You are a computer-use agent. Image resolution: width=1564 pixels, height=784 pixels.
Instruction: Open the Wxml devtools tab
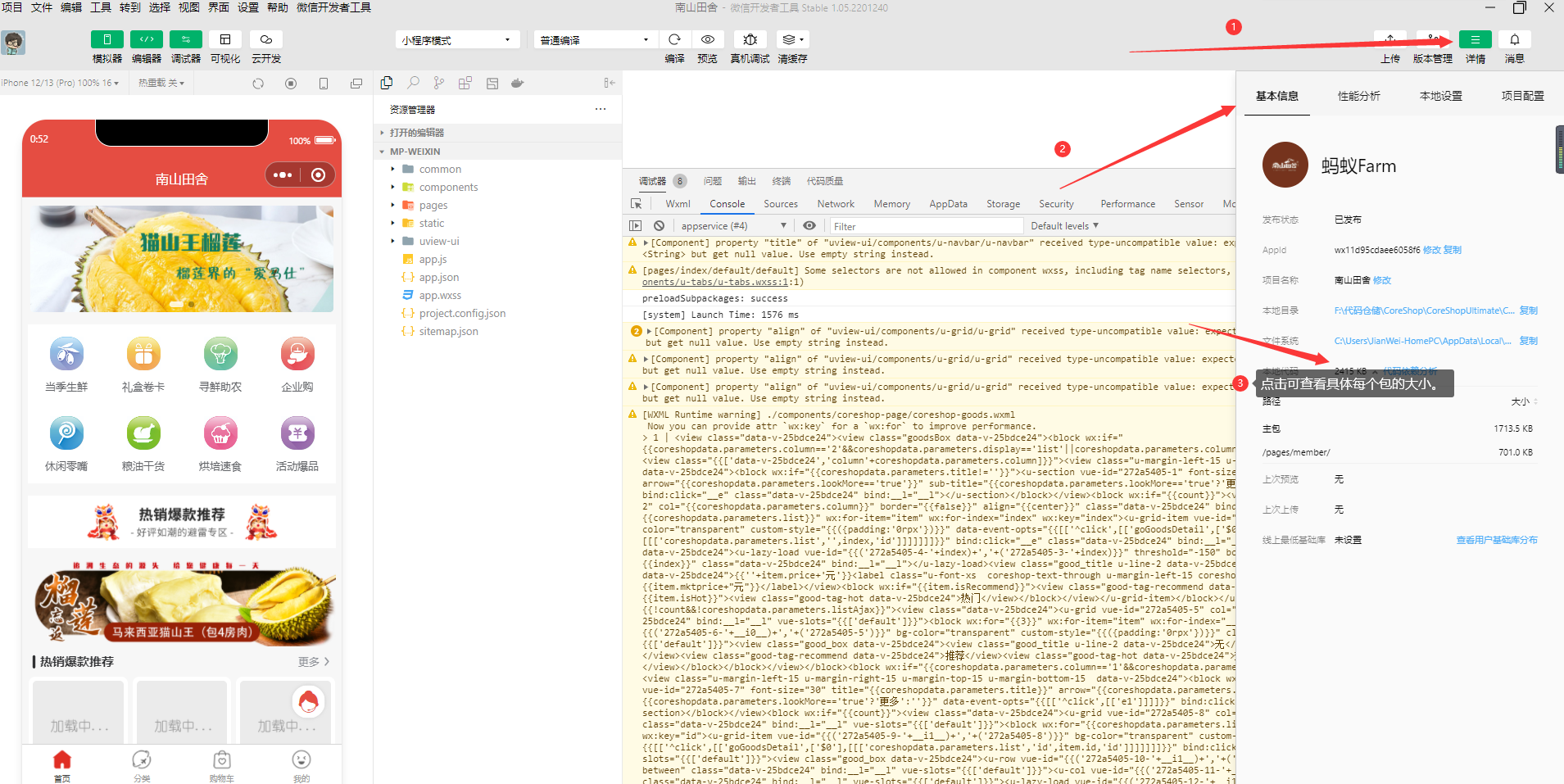pos(678,204)
